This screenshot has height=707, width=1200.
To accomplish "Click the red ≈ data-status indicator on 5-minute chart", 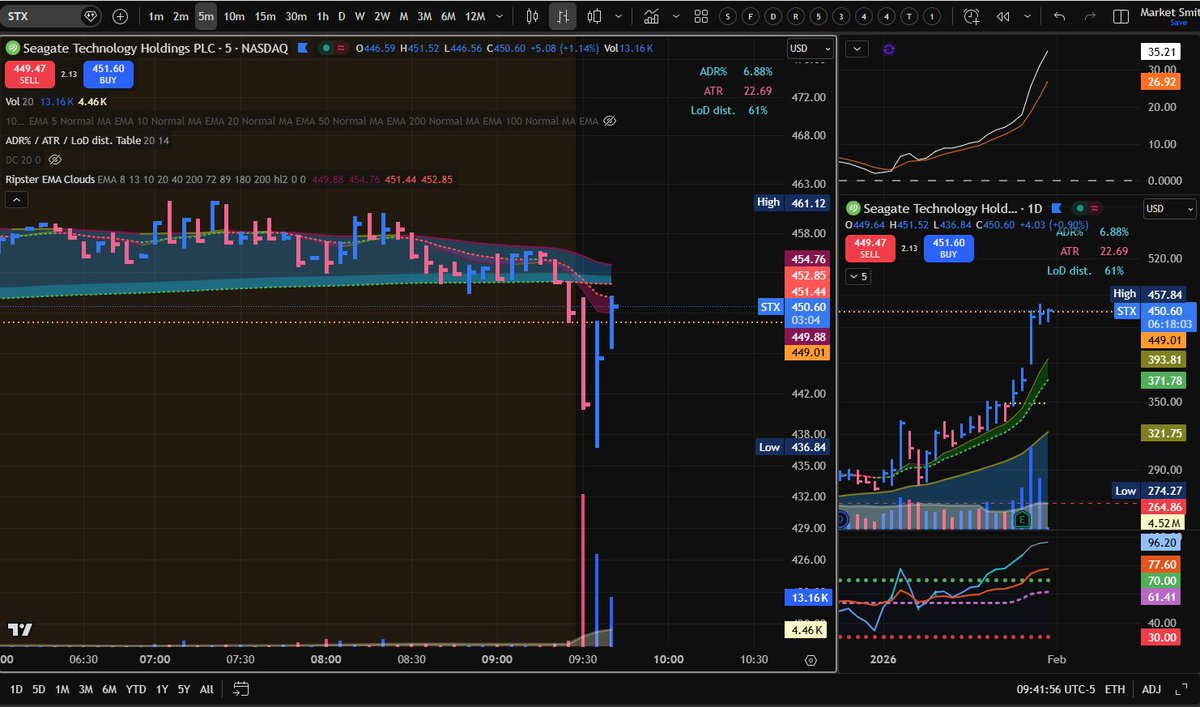I will coord(340,48).
